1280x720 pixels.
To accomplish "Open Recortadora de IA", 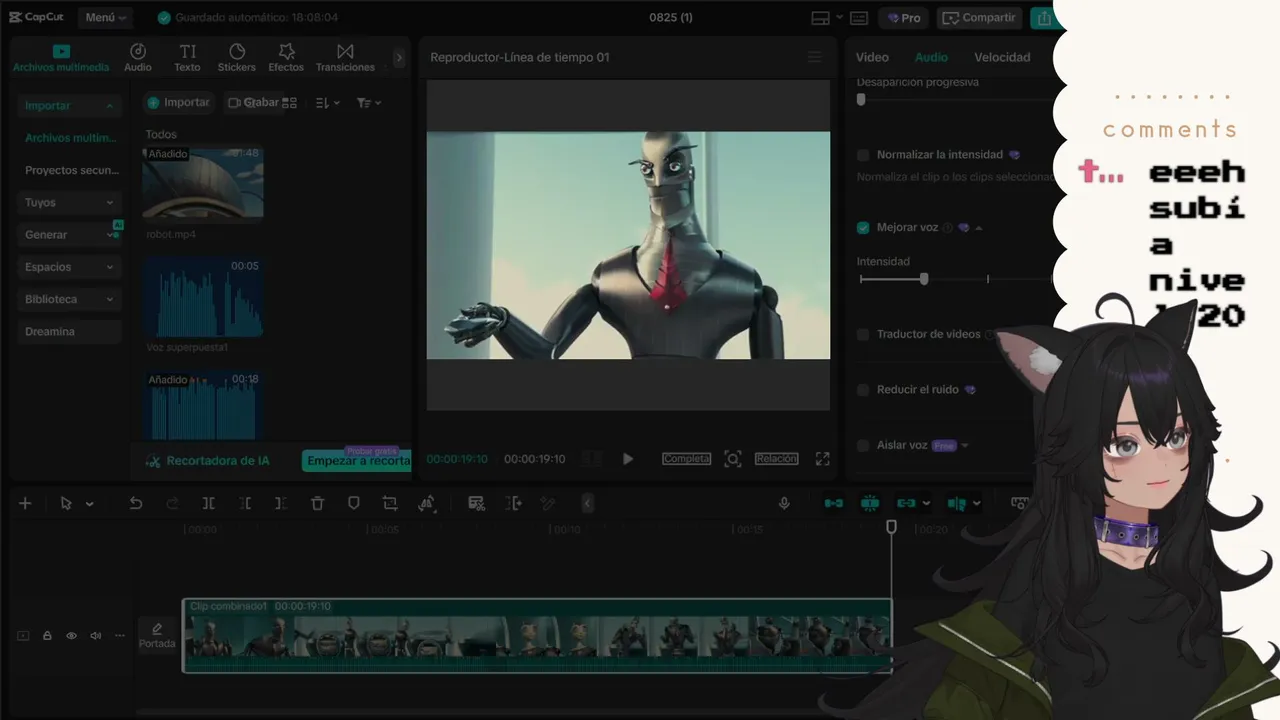I will click(x=208, y=461).
